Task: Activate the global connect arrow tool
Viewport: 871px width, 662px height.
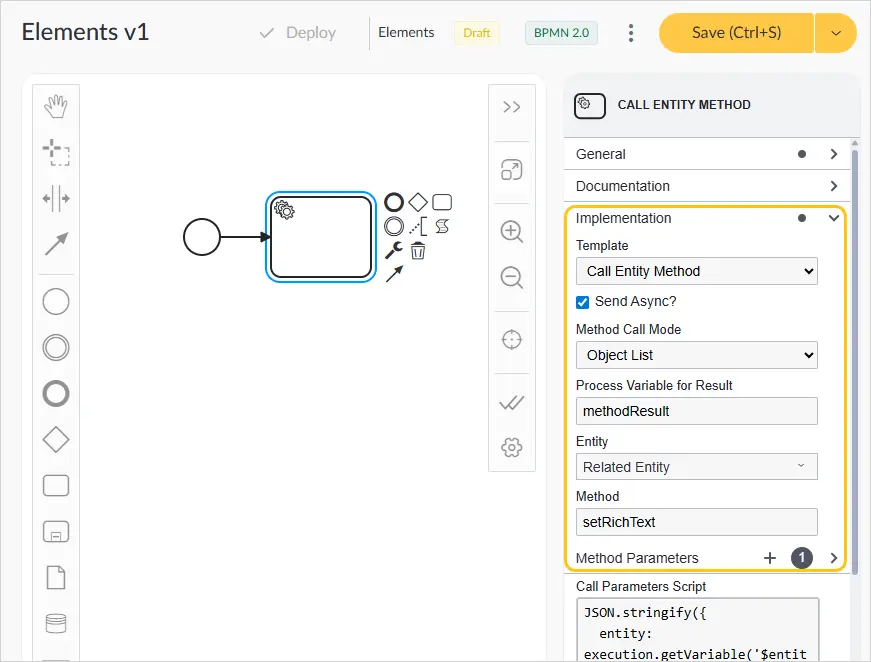Action: click(x=56, y=244)
